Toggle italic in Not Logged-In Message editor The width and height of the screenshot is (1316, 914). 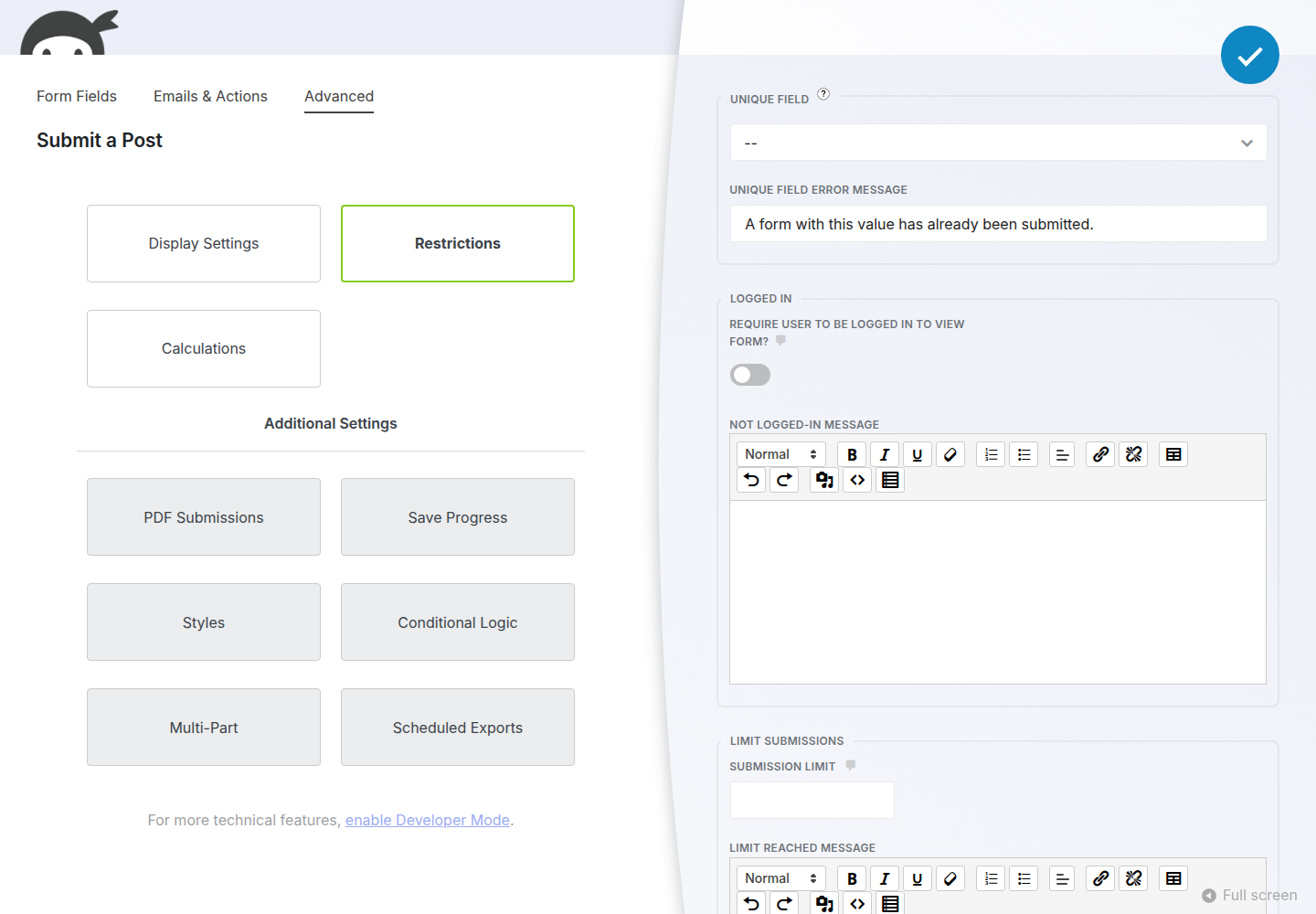[885, 454]
